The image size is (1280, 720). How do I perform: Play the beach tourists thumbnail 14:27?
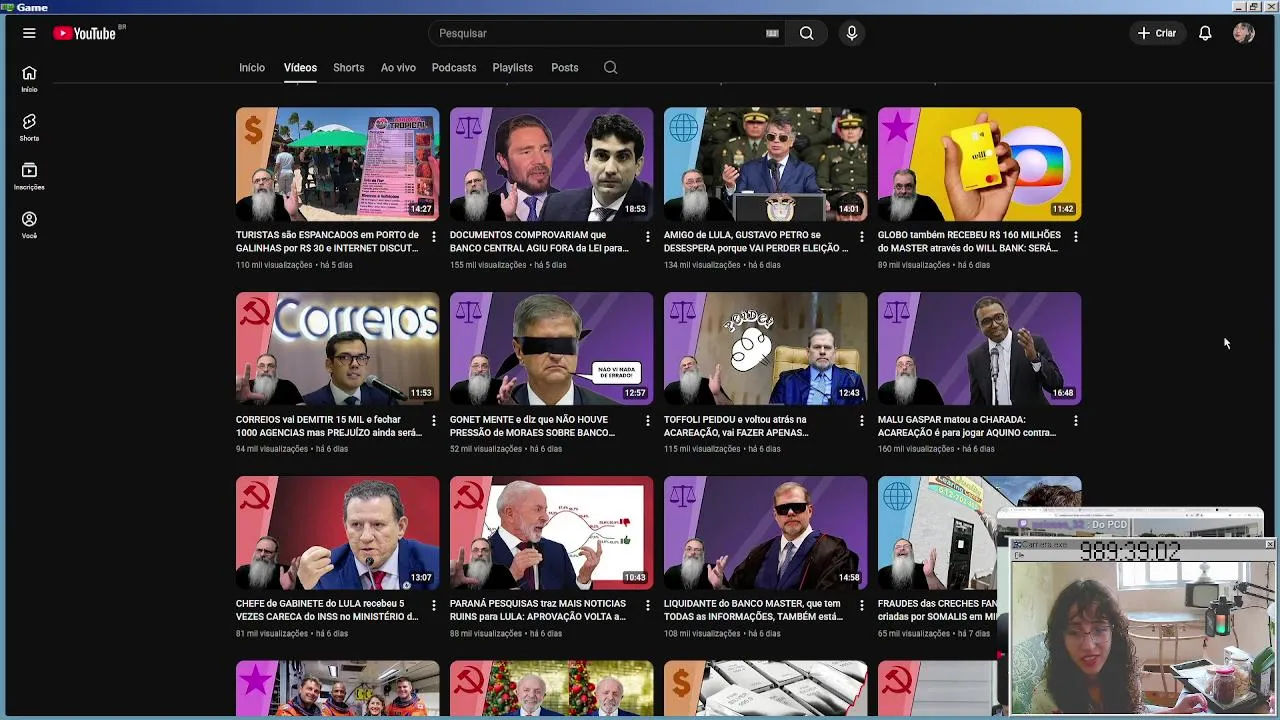pos(337,164)
